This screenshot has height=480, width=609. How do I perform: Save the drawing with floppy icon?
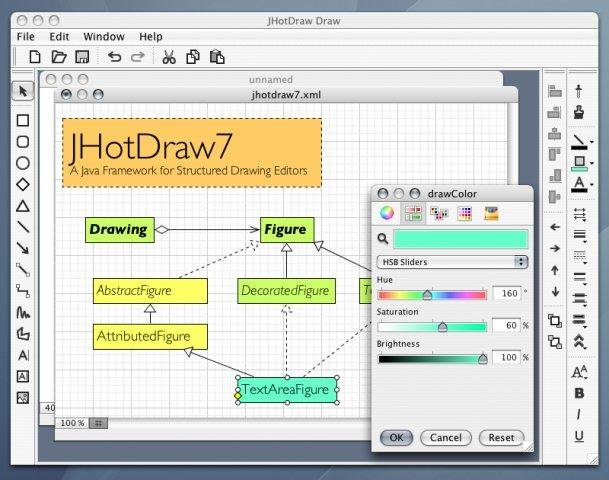pos(82,57)
